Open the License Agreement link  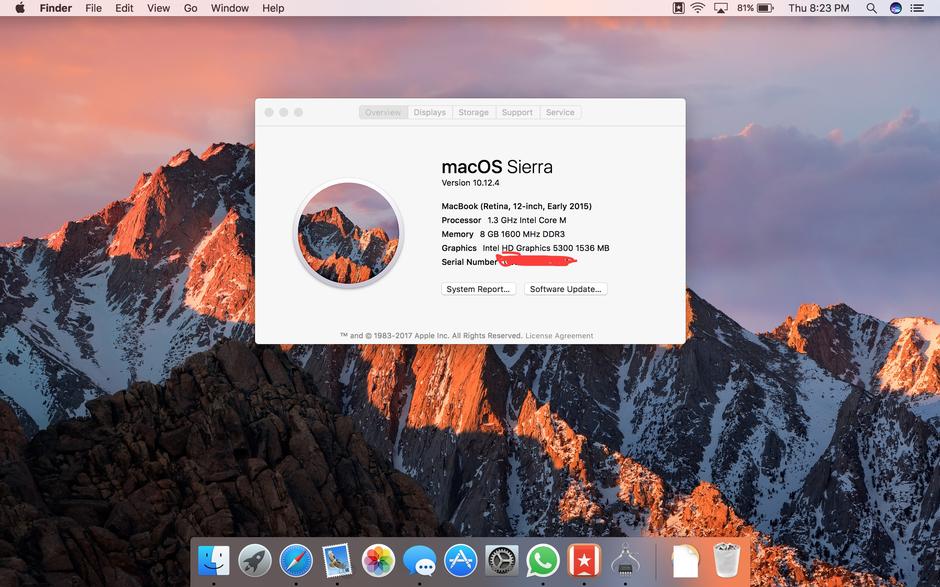tap(559, 336)
